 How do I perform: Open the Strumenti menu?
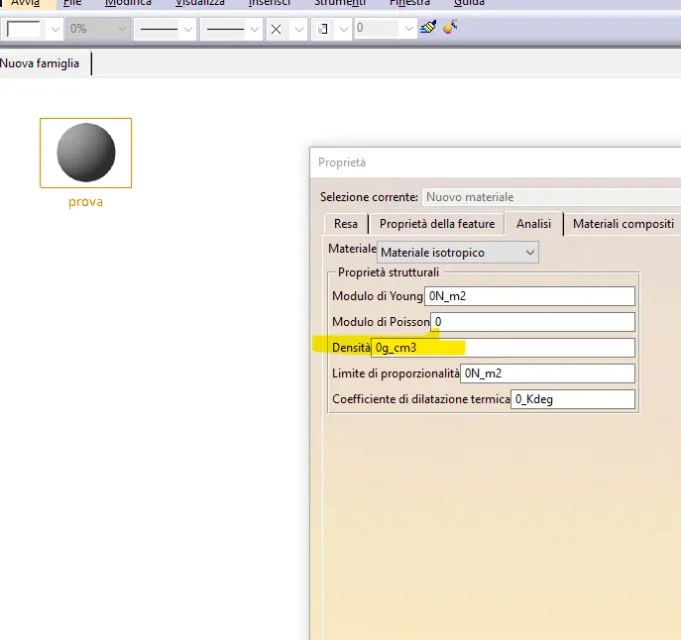click(339, 3)
